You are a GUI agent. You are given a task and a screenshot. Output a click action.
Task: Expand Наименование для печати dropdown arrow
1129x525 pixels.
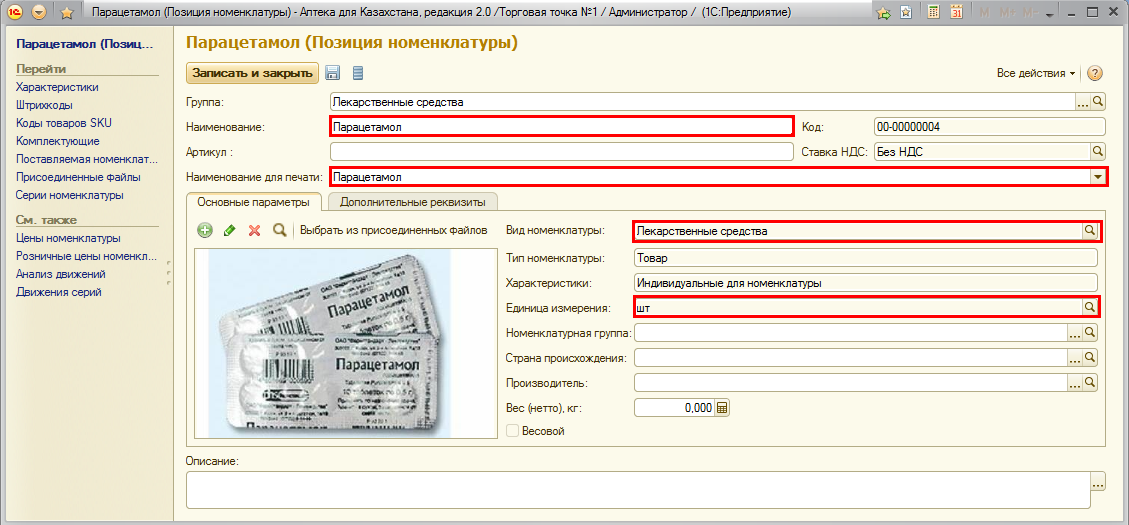1097,177
